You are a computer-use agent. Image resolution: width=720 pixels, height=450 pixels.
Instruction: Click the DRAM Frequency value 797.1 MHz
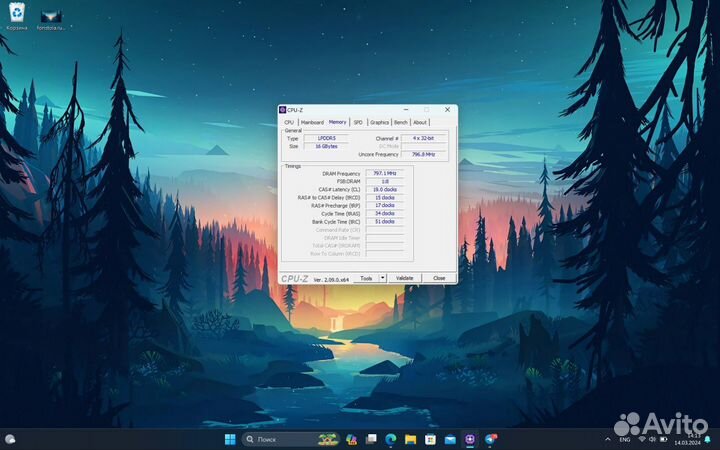click(x=385, y=174)
